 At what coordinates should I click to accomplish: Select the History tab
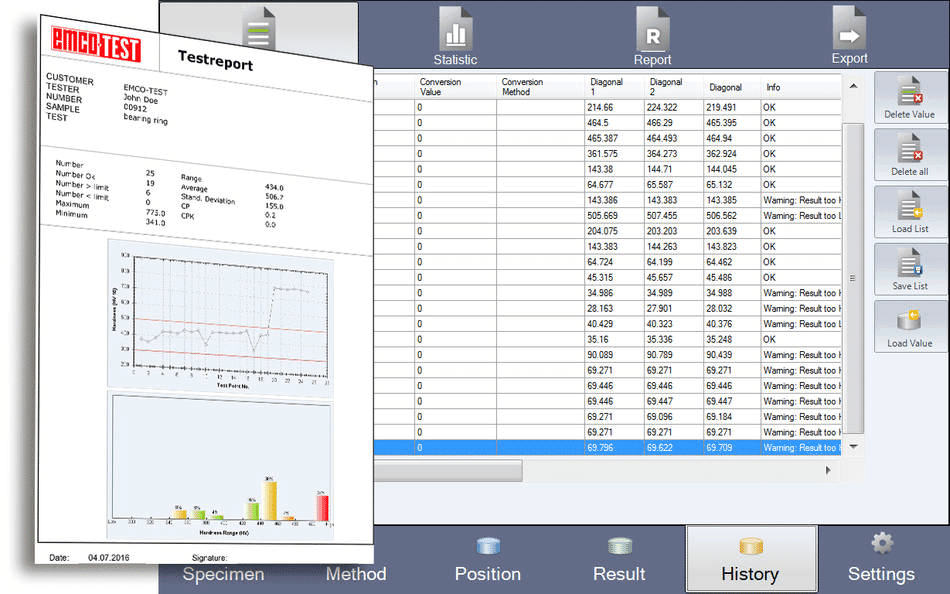[x=751, y=558]
